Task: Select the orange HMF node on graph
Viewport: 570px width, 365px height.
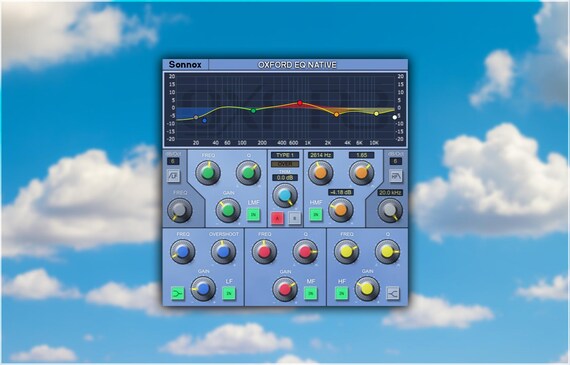Action: click(337, 115)
